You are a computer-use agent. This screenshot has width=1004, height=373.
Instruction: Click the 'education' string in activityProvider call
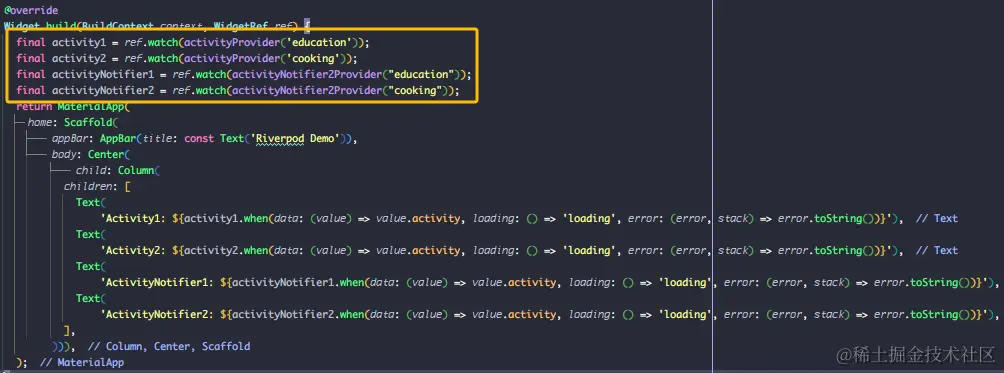click(320, 42)
